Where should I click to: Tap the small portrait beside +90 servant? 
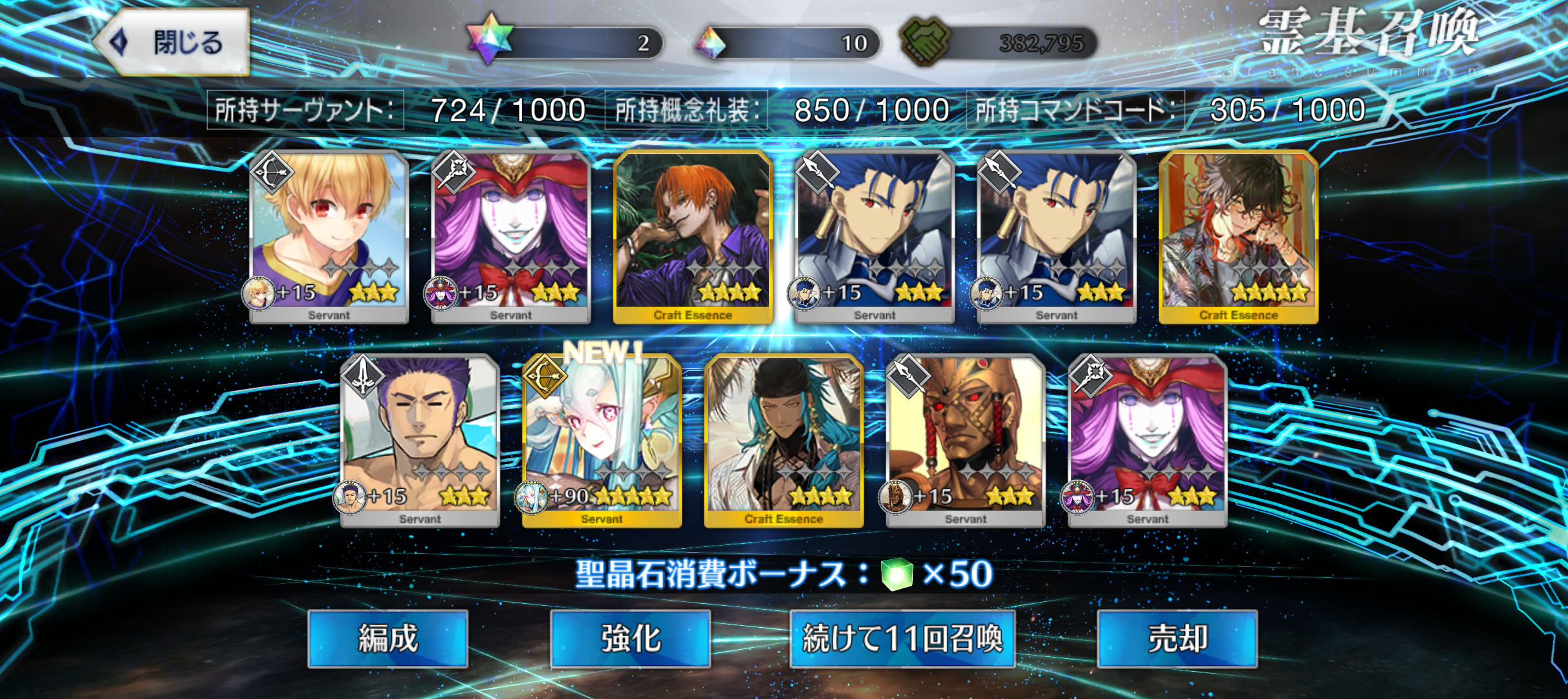(531, 497)
